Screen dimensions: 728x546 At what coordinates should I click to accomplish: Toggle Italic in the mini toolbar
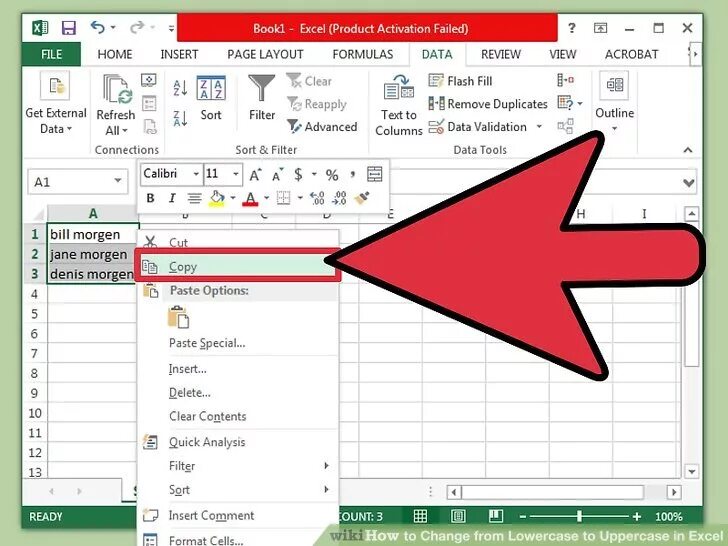pos(172,198)
